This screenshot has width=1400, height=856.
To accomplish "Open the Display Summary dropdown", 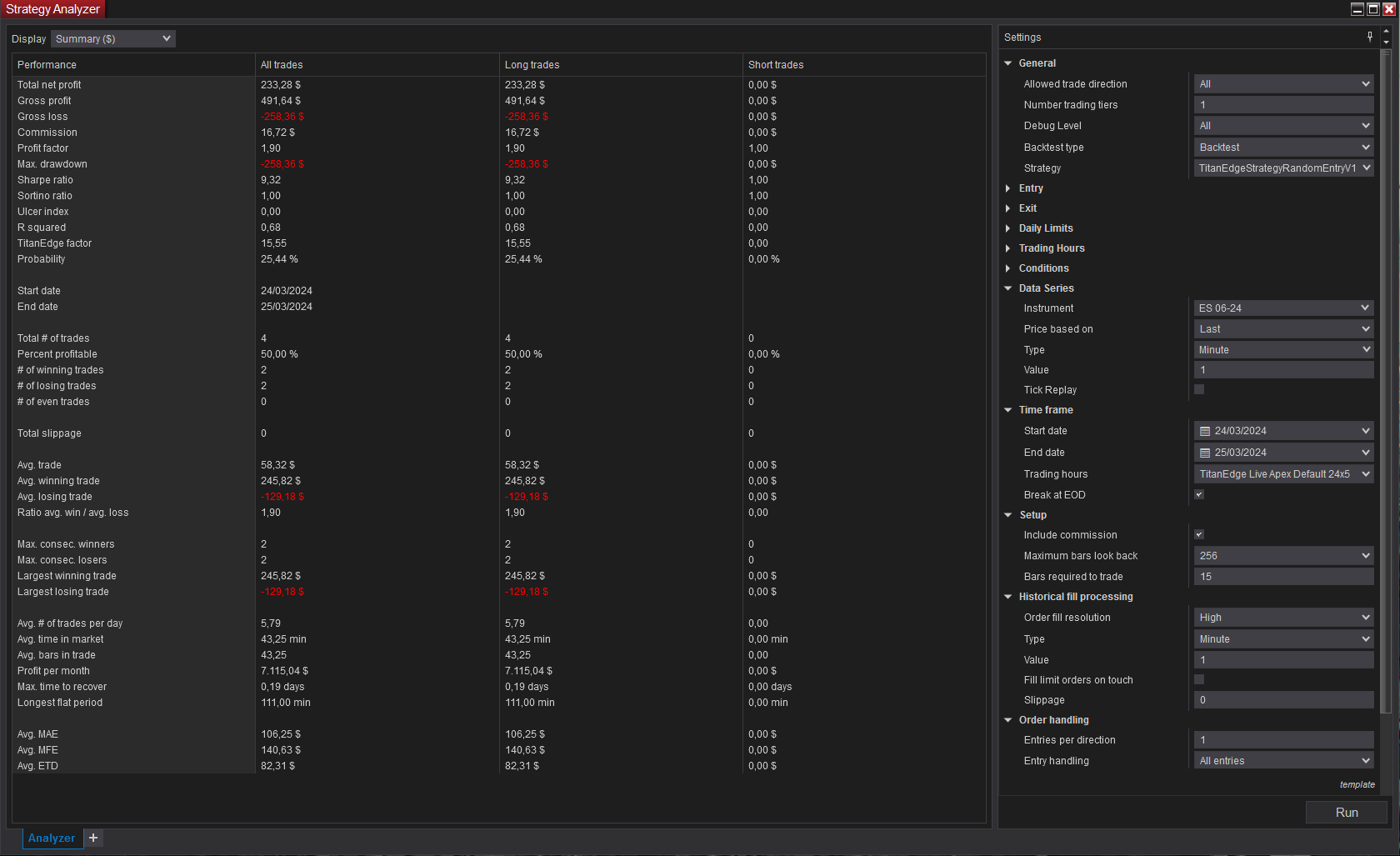I will [x=113, y=38].
